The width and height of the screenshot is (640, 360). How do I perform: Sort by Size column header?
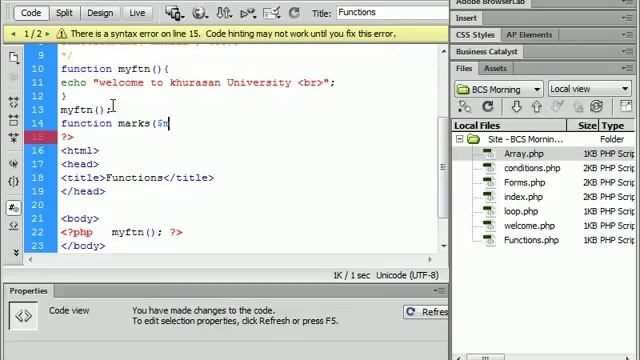(x=583, y=125)
